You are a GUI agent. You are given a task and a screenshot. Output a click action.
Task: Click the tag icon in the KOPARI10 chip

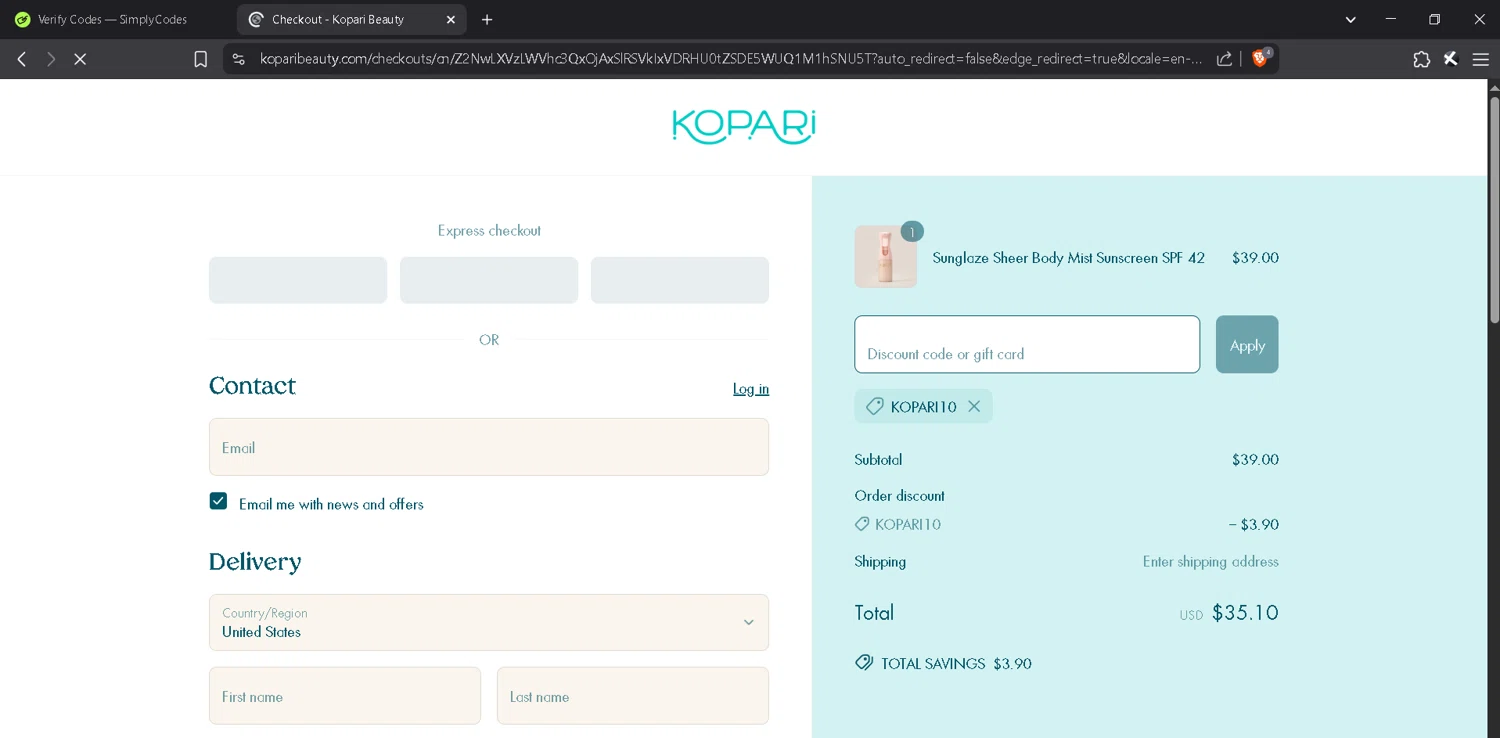tap(875, 406)
